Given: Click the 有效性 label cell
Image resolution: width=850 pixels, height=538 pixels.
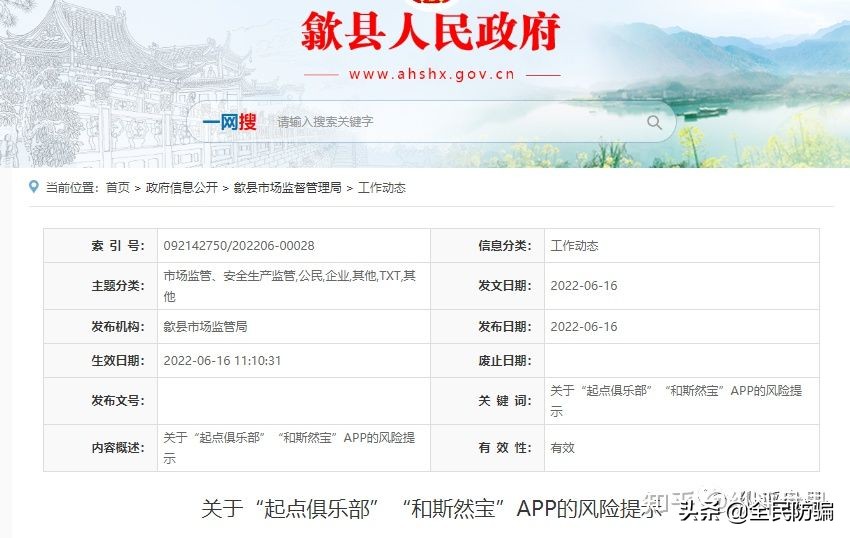Looking at the screenshot, I should (x=487, y=448).
